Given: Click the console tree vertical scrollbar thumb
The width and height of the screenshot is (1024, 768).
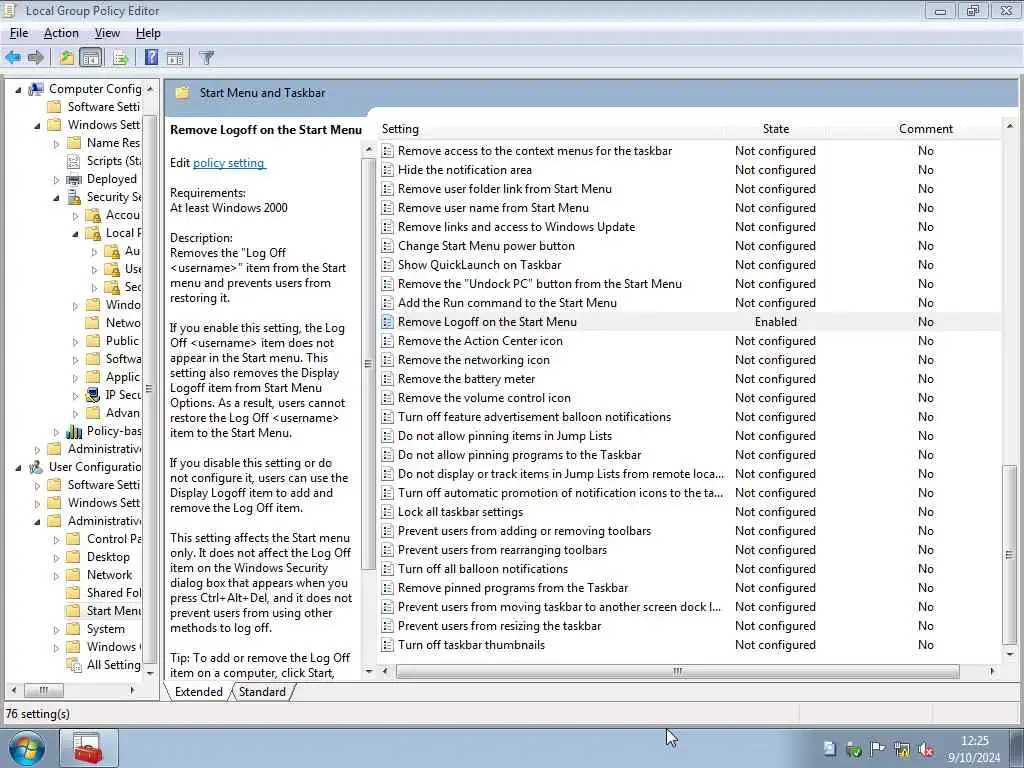Looking at the screenshot, I should tap(150, 389).
